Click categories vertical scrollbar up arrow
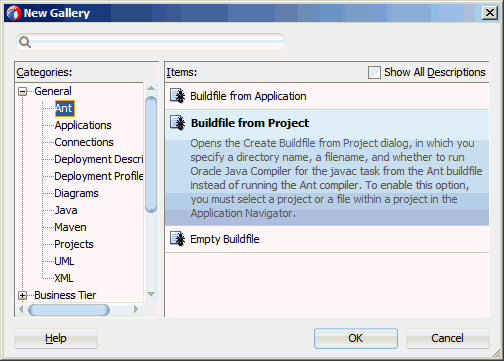Viewport: 504px width, 361px height. click(151, 88)
